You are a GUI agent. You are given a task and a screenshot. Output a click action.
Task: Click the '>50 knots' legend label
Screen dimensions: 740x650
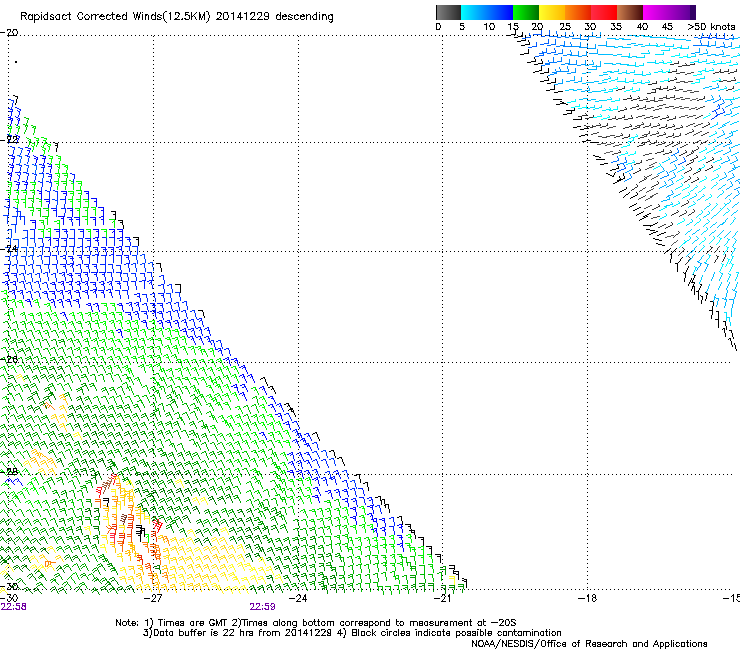pos(711,27)
